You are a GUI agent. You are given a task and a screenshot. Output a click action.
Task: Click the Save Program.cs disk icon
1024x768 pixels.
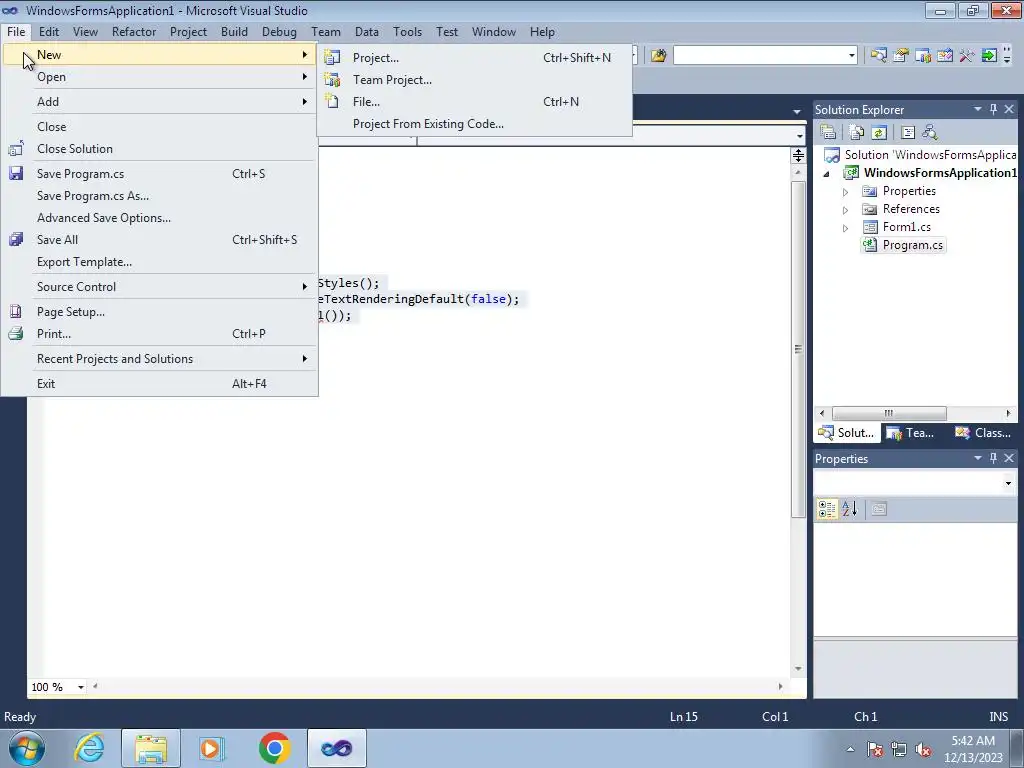(x=16, y=174)
